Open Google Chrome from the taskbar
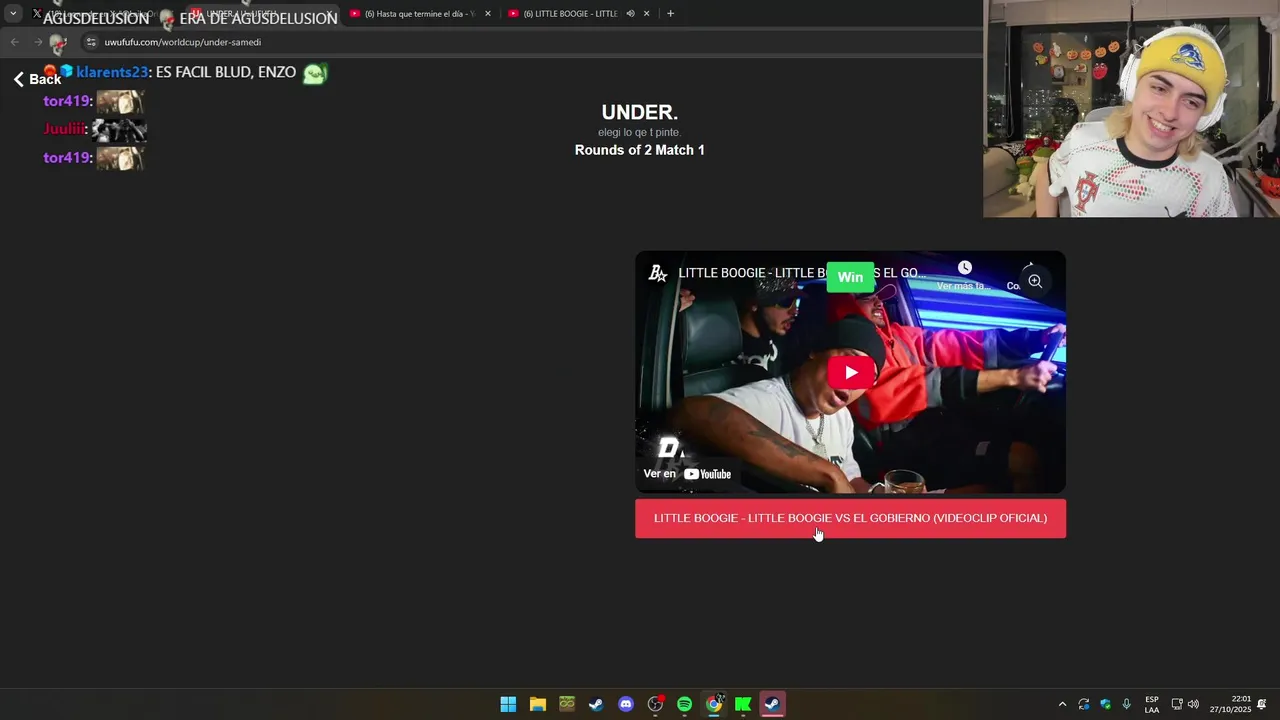Screen dimensions: 1280x720 point(714,704)
